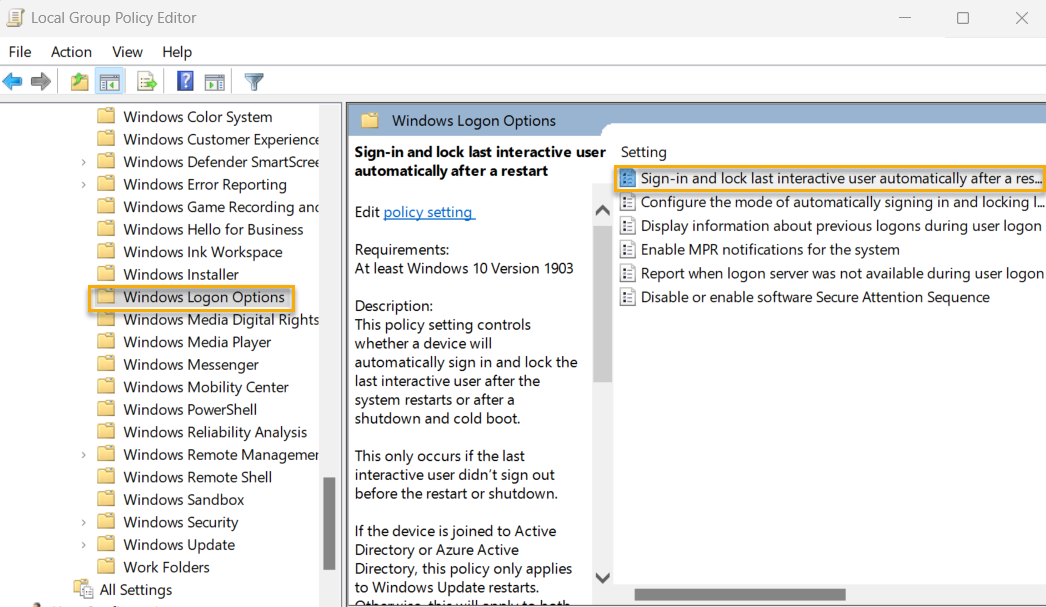This screenshot has width=1046, height=607.
Task: Select Windows PowerShell folder in tree
Action: 189,410
